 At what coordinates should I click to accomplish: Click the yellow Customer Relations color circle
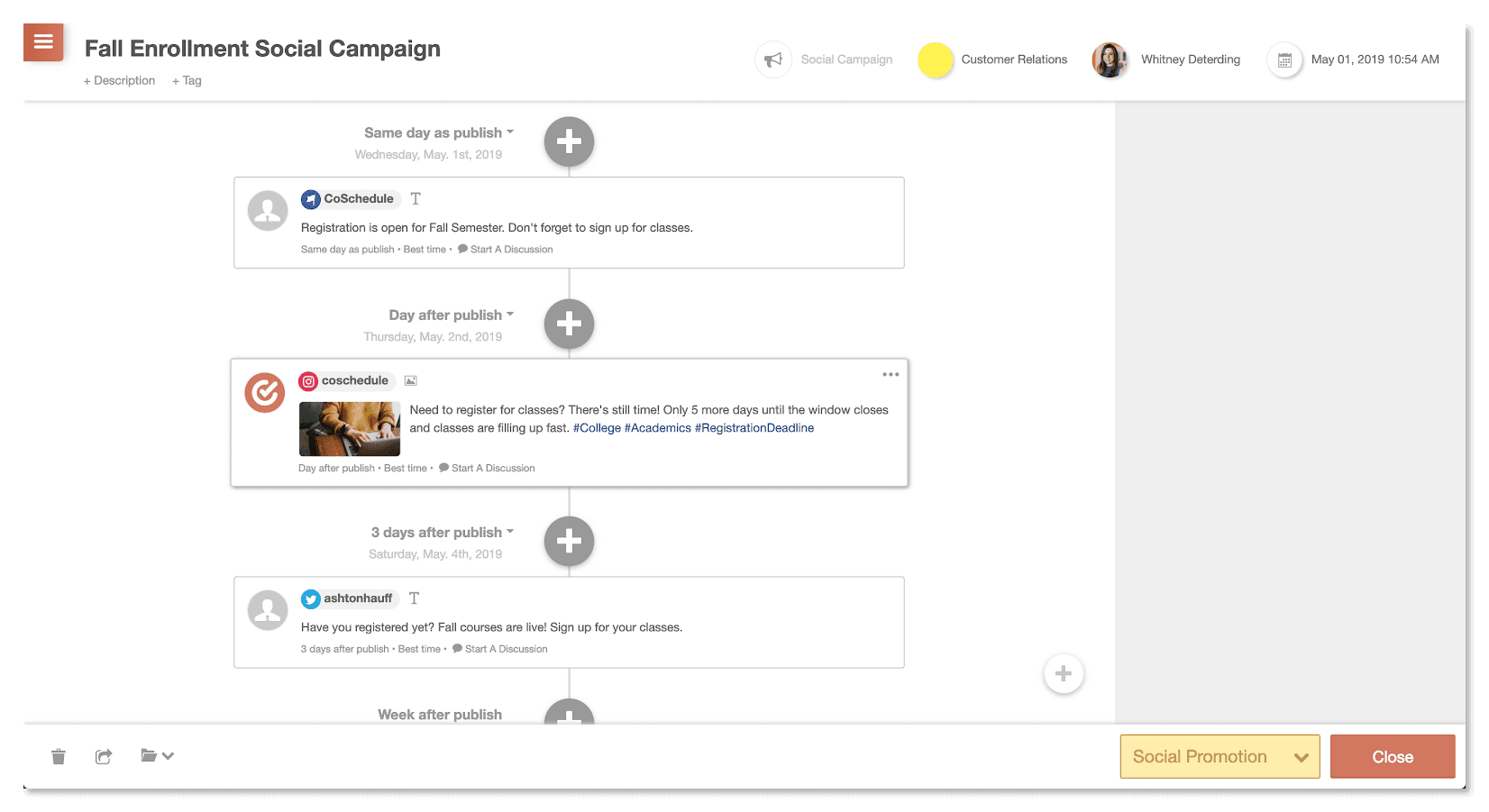tap(935, 59)
